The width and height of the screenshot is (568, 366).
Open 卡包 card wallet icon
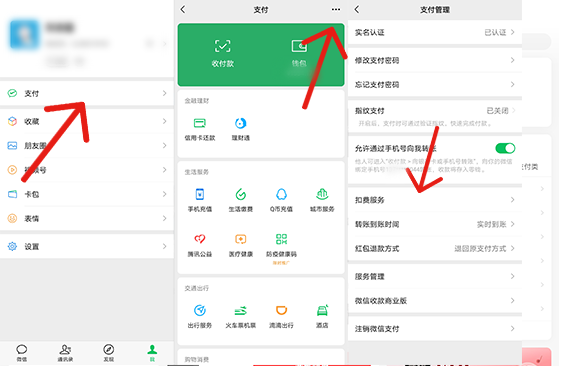tap(12, 194)
